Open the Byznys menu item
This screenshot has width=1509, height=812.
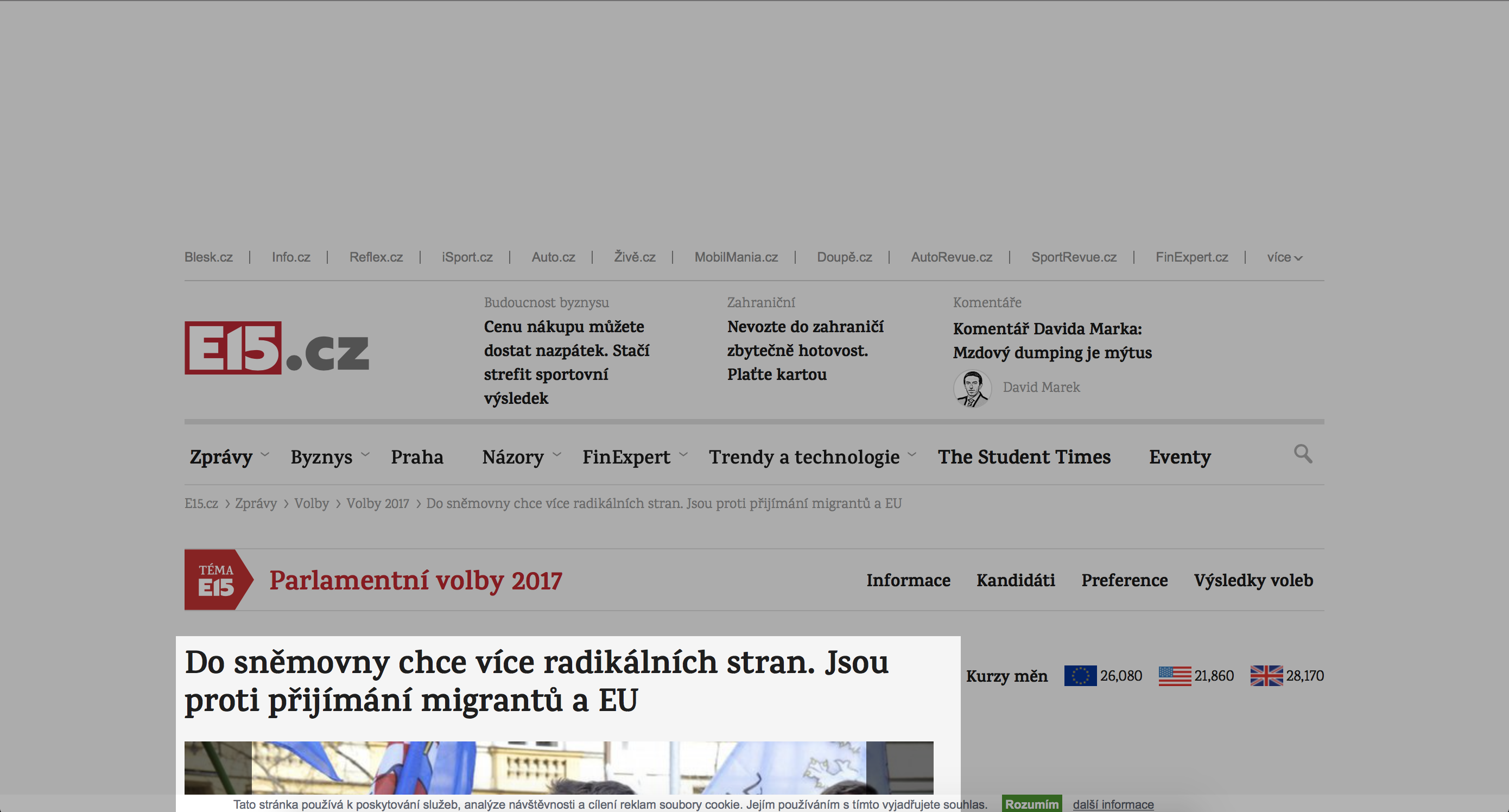click(x=321, y=457)
